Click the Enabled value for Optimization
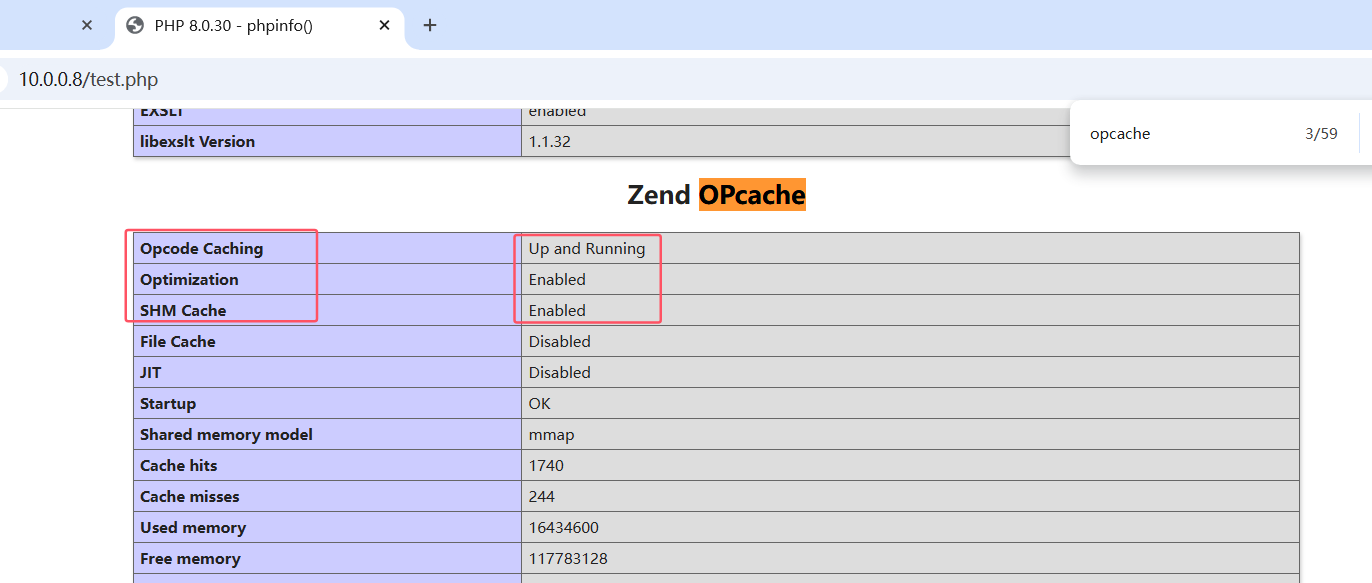 [557, 279]
